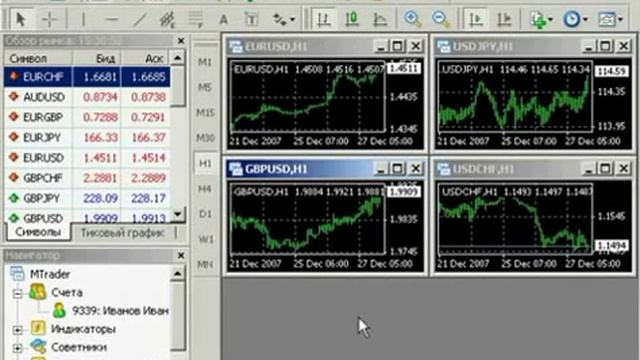Choose the horizontal line tool
640x360 pixels.
tap(111, 19)
